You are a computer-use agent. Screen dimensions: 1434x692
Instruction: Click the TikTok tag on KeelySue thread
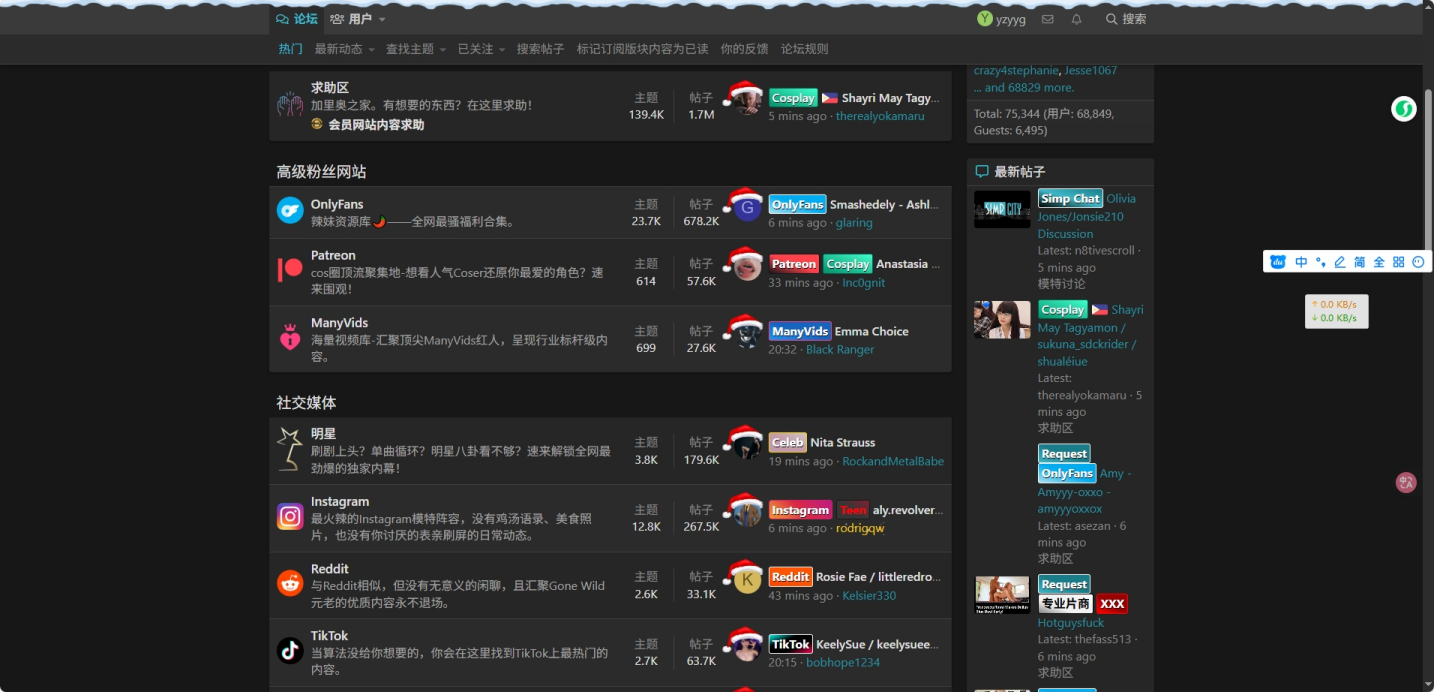pyautogui.click(x=791, y=644)
